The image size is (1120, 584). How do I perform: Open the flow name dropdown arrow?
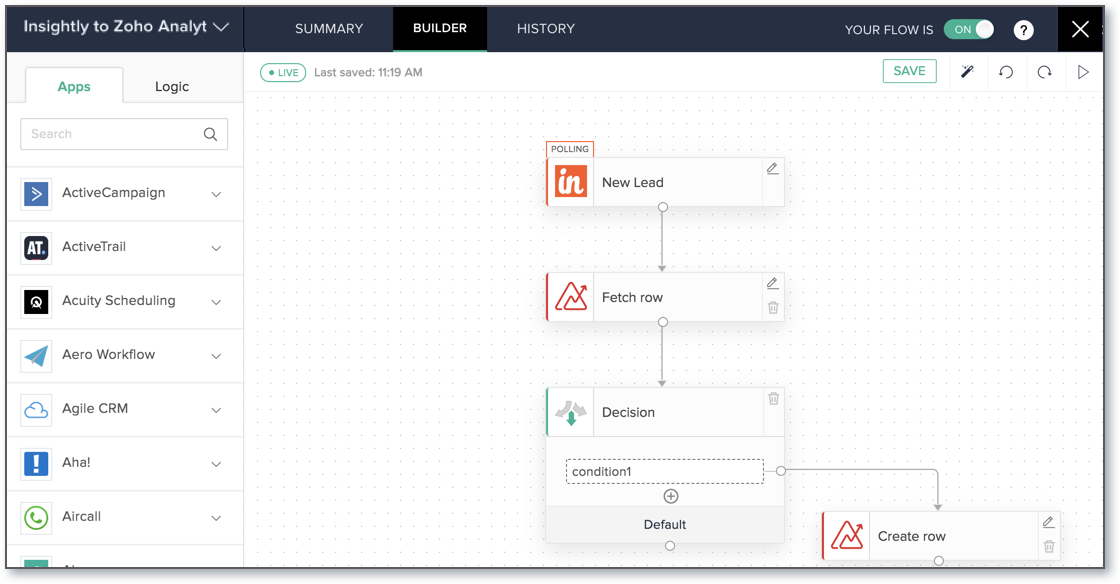(x=221, y=27)
